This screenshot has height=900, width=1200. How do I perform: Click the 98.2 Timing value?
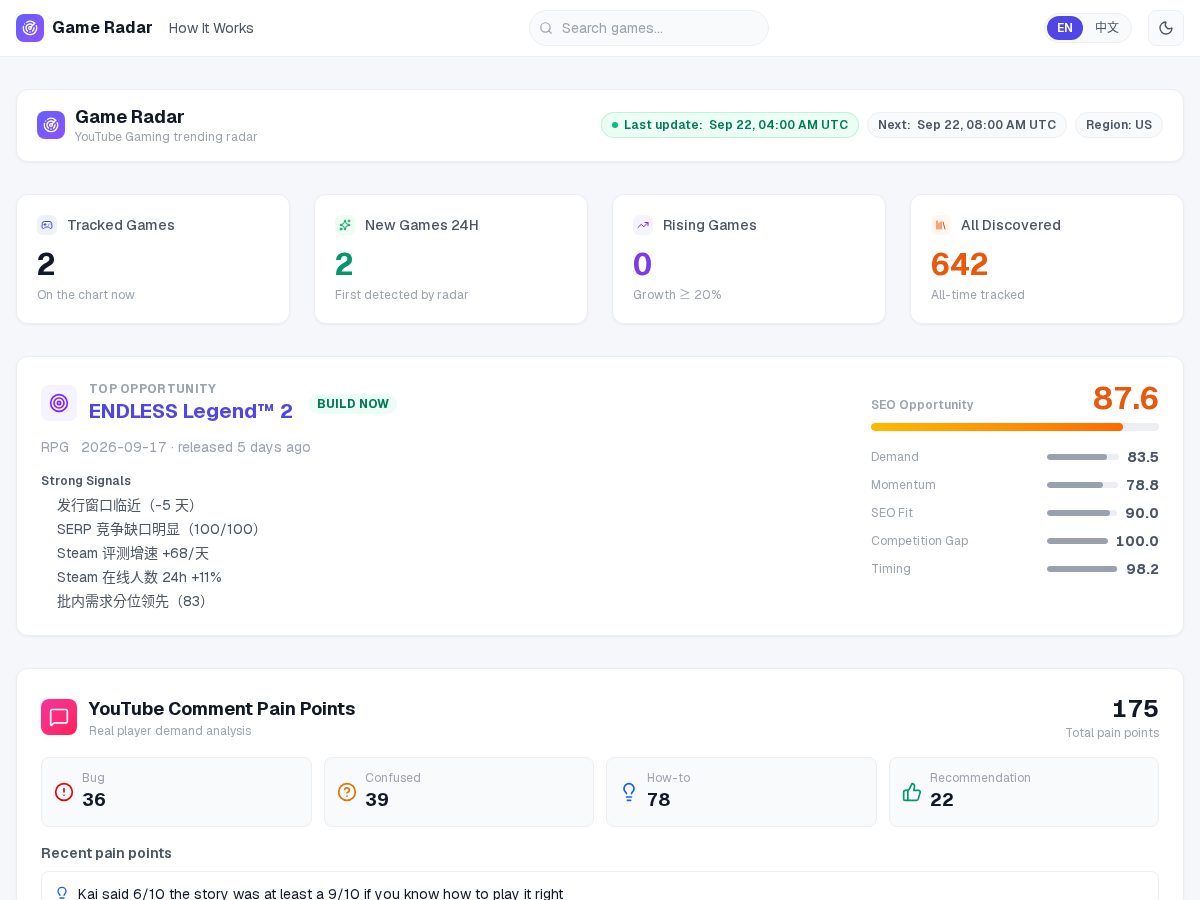(1142, 569)
